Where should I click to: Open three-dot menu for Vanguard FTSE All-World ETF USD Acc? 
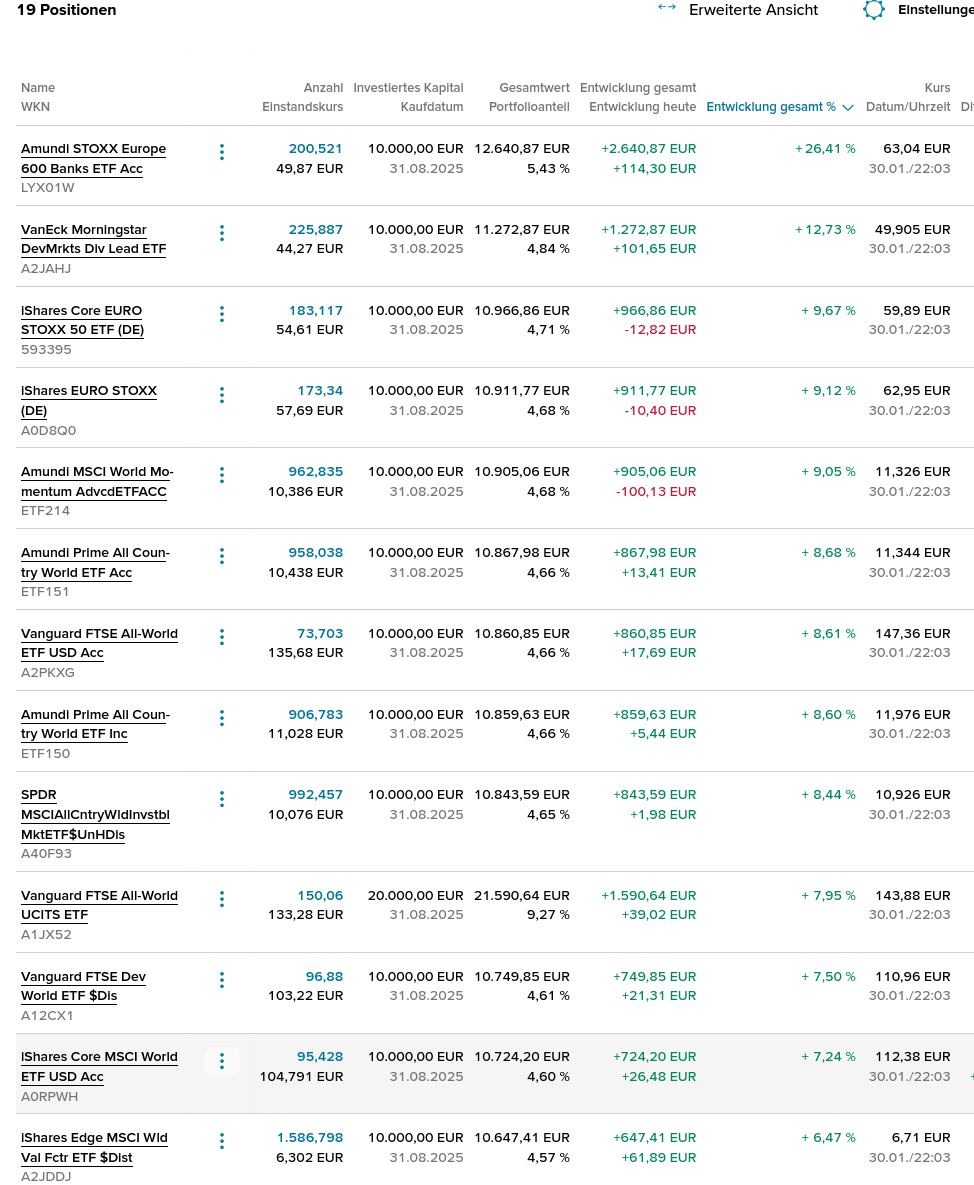coord(221,637)
